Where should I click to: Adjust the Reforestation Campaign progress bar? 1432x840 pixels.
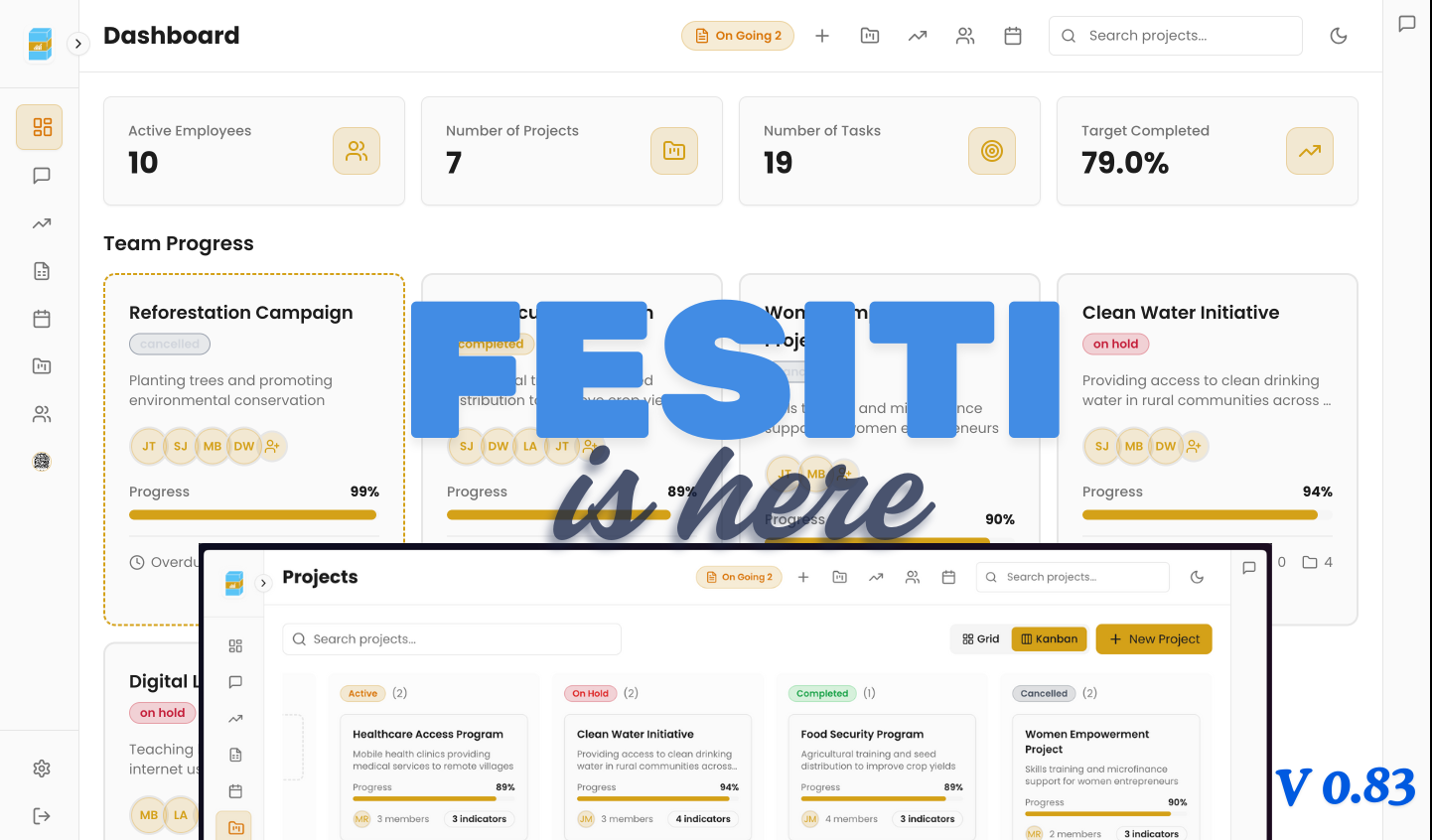(x=253, y=514)
